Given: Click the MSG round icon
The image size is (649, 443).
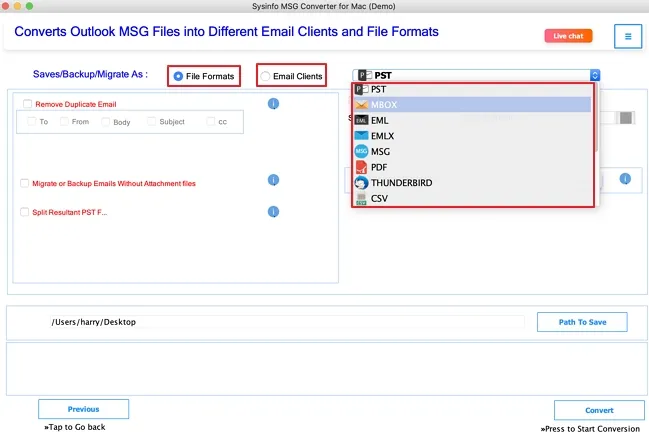Looking at the screenshot, I should click(x=361, y=151).
